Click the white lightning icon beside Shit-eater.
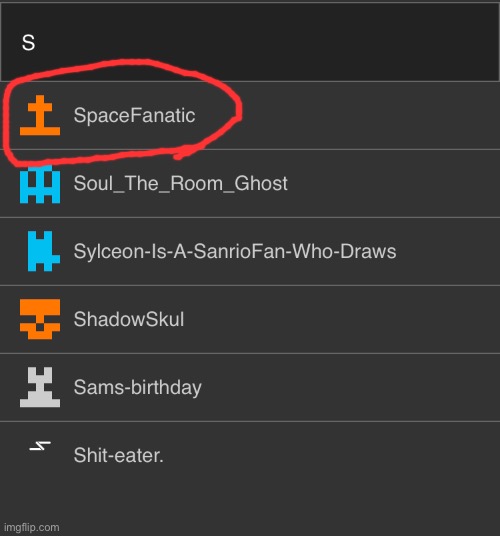The width and height of the screenshot is (500, 536). [40, 446]
